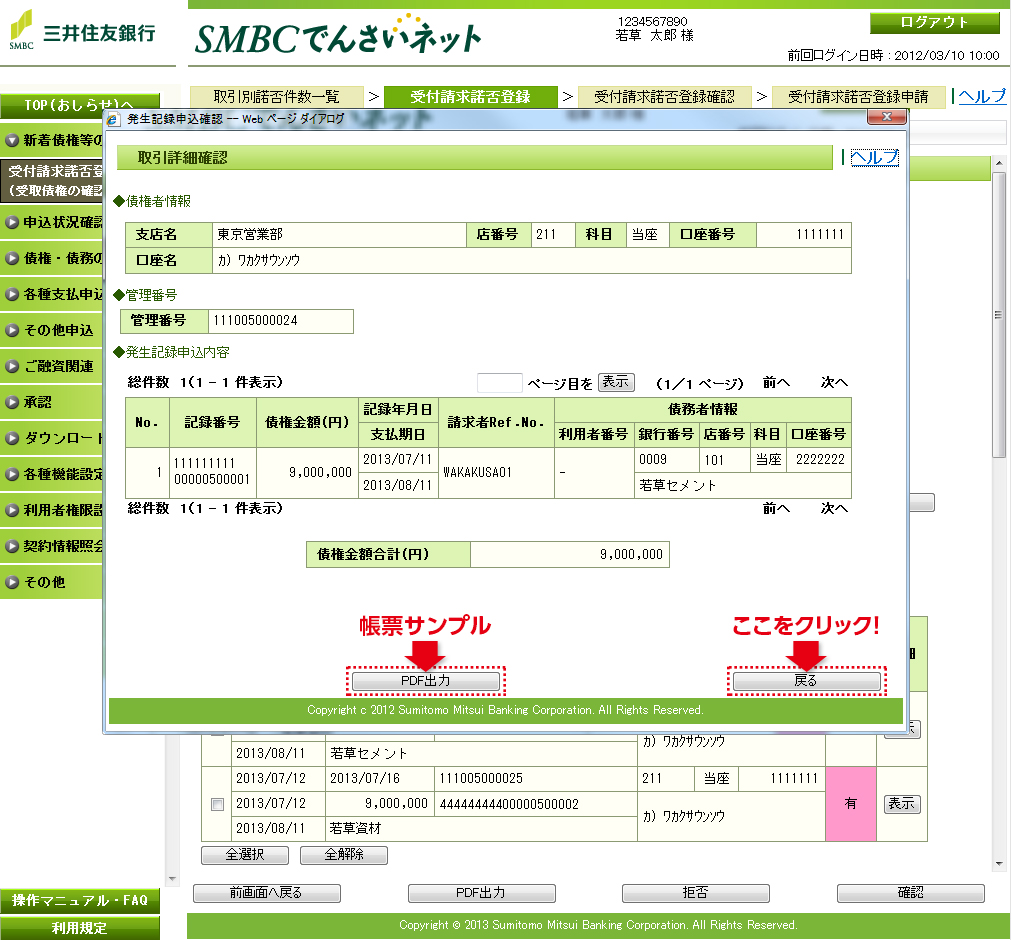Open the ヘルプ link in the dialog
The width and height of the screenshot is (1012, 940).
875,157
